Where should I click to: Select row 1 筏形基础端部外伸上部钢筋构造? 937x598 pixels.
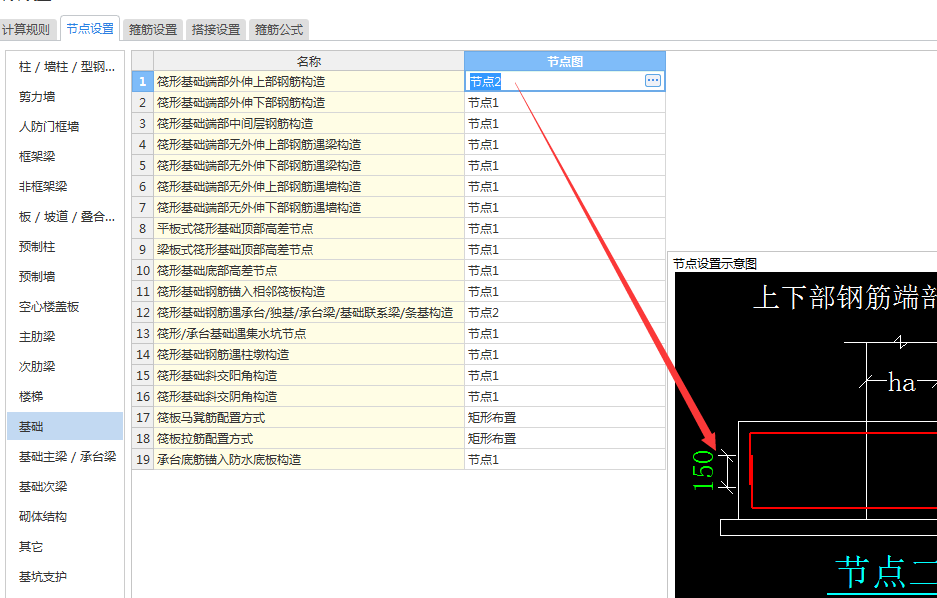(x=309, y=81)
